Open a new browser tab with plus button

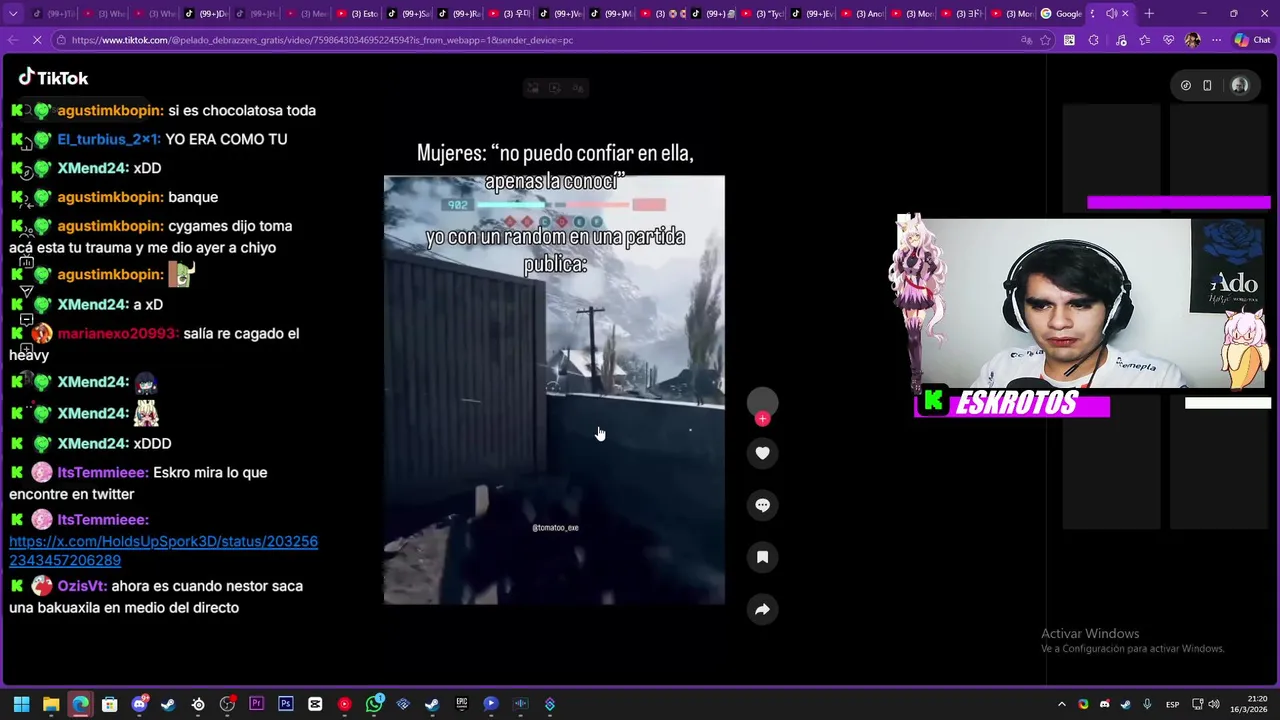pos(1149,14)
